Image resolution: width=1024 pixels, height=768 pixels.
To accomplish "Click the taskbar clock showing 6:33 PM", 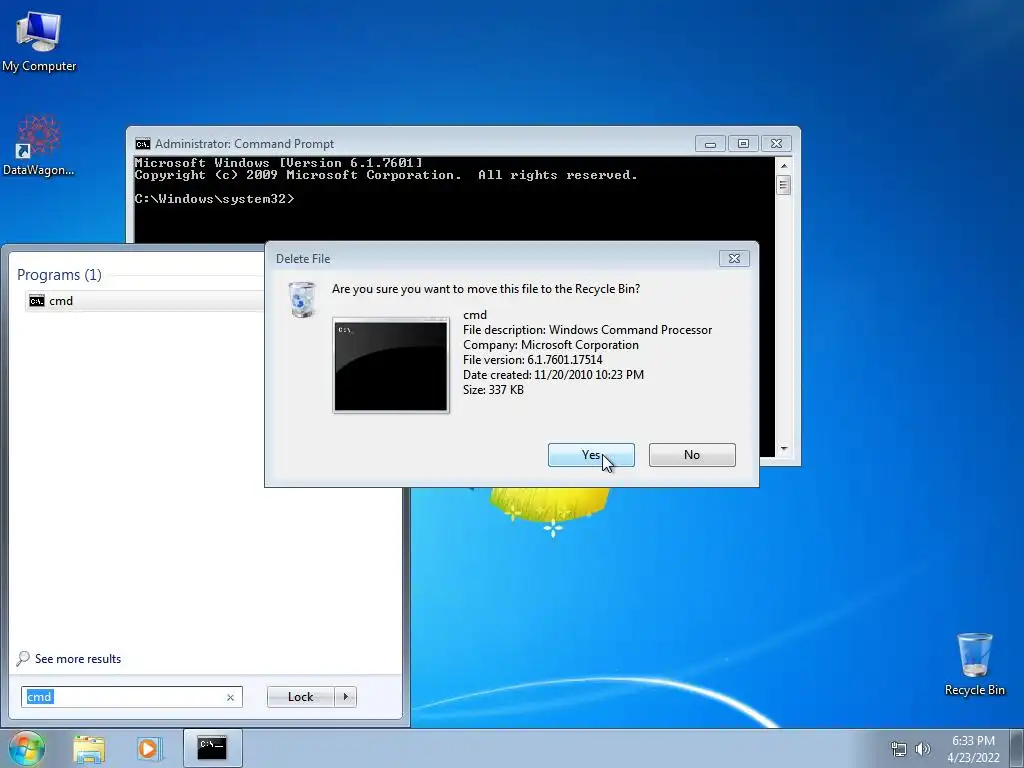I will (x=973, y=749).
